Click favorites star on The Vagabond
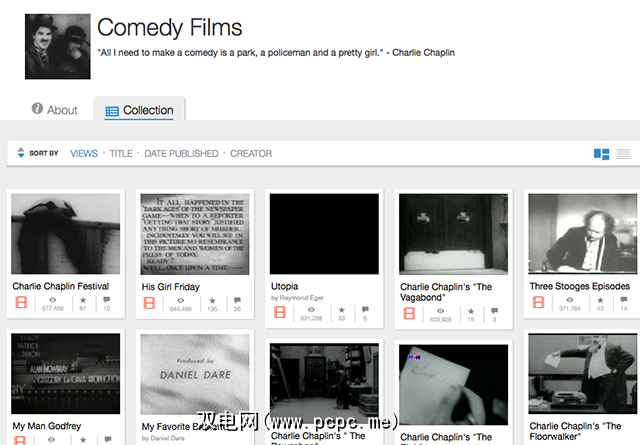This screenshot has width=640, height=445. [x=471, y=311]
